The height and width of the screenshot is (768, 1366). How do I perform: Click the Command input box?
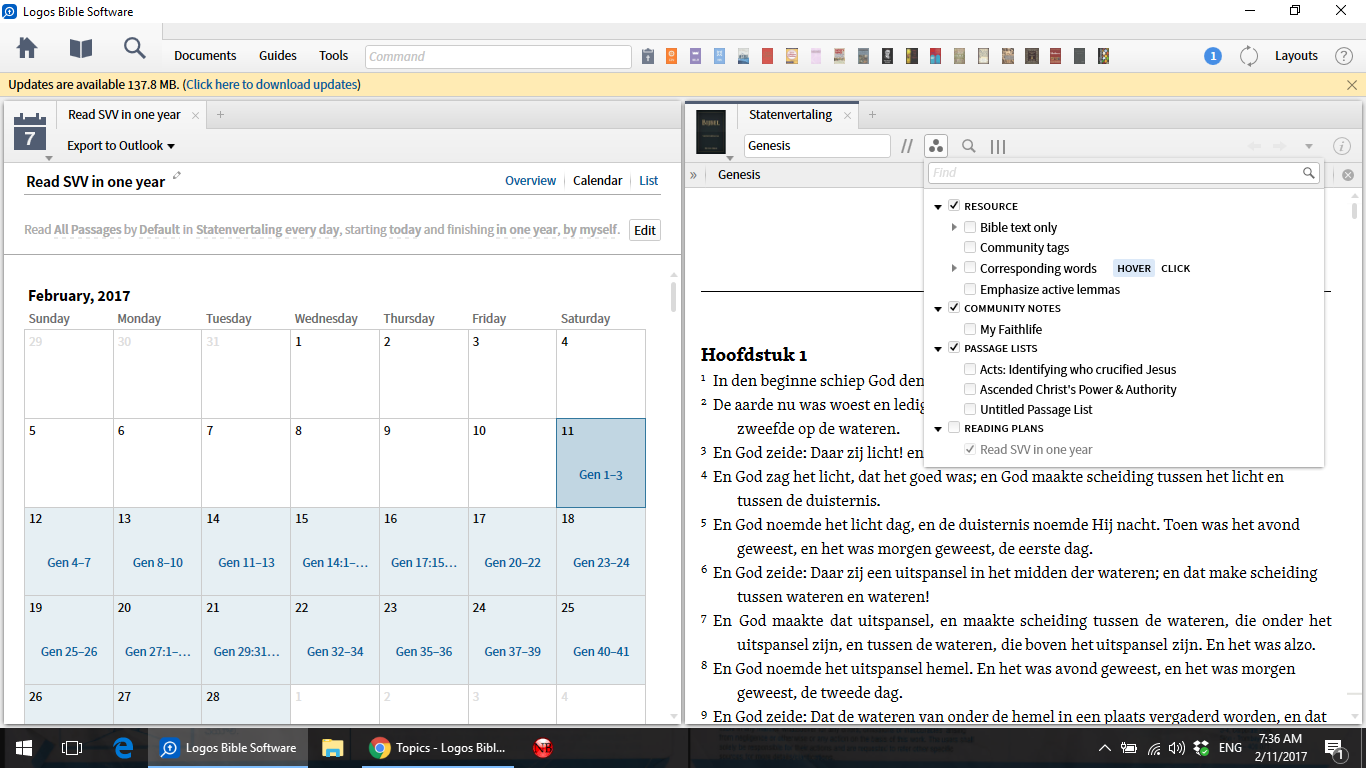click(x=498, y=57)
